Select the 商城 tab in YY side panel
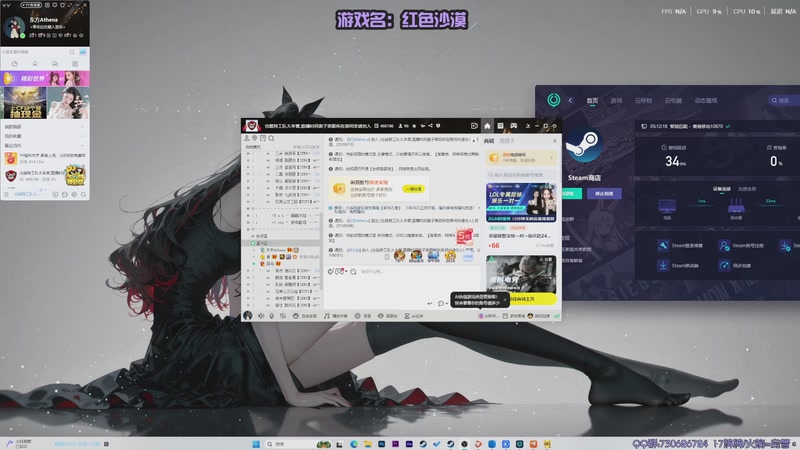Viewport: 800px width, 450px height. (489, 140)
